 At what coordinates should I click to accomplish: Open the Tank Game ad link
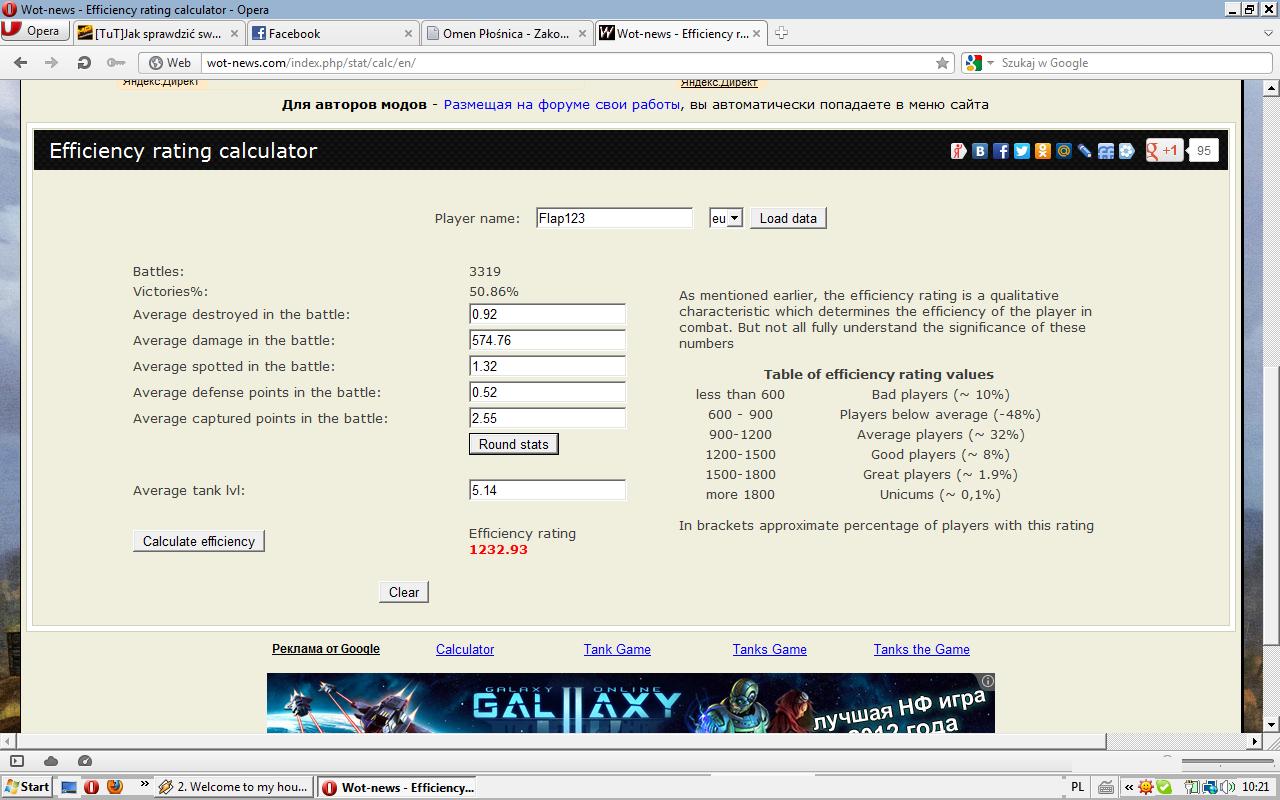coord(617,649)
